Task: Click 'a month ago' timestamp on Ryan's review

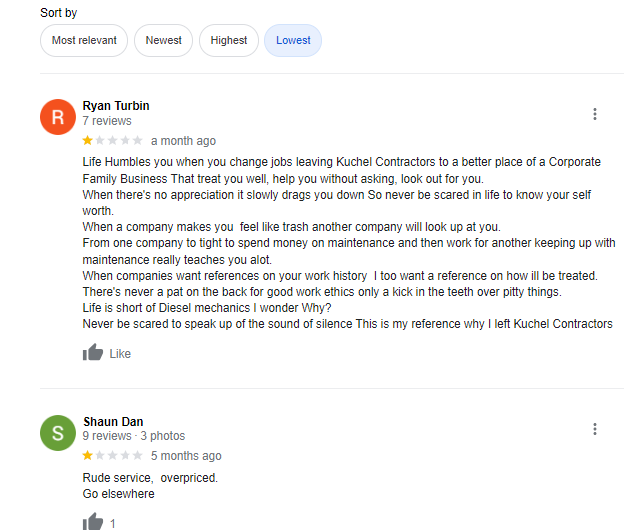Action: [x=183, y=141]
